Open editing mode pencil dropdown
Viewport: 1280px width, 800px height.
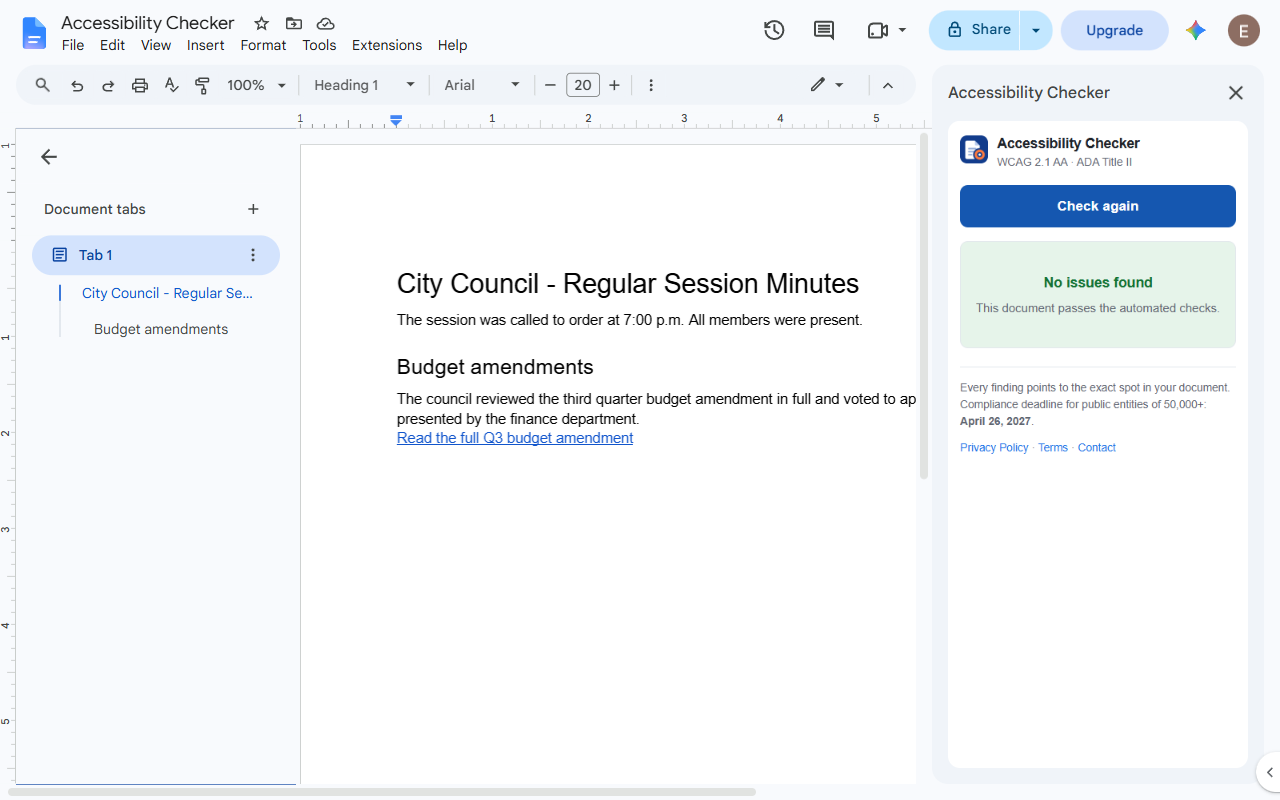pyautogui.click(x=828, y=85)
